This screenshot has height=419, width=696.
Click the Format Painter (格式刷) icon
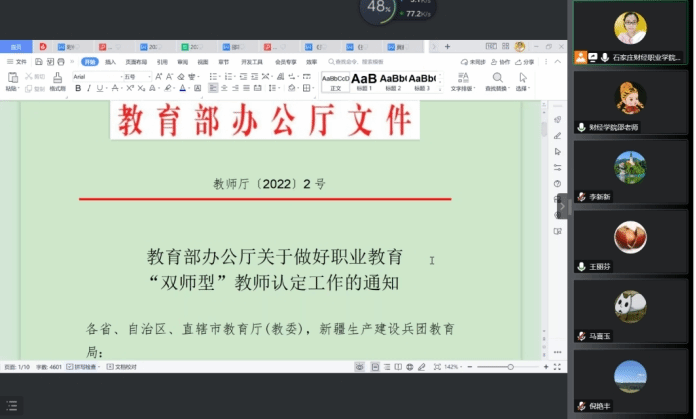(x=57, y=81)
